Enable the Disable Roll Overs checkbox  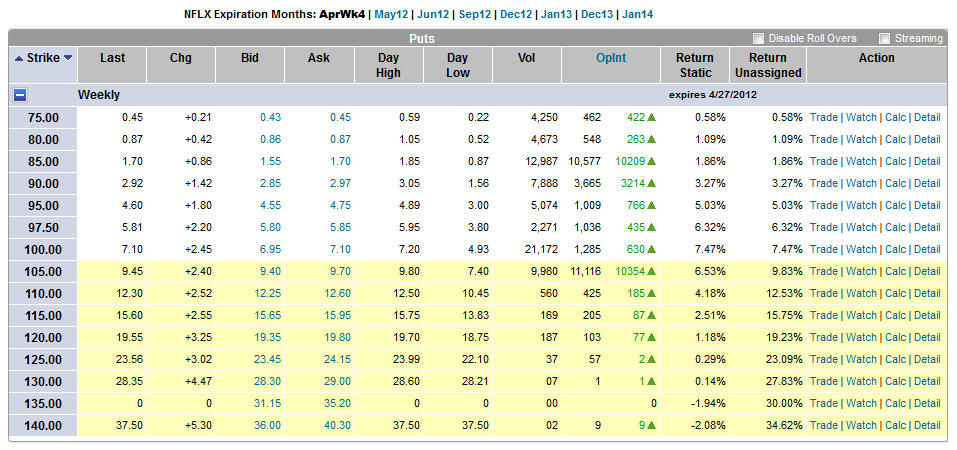pos(759,38)
